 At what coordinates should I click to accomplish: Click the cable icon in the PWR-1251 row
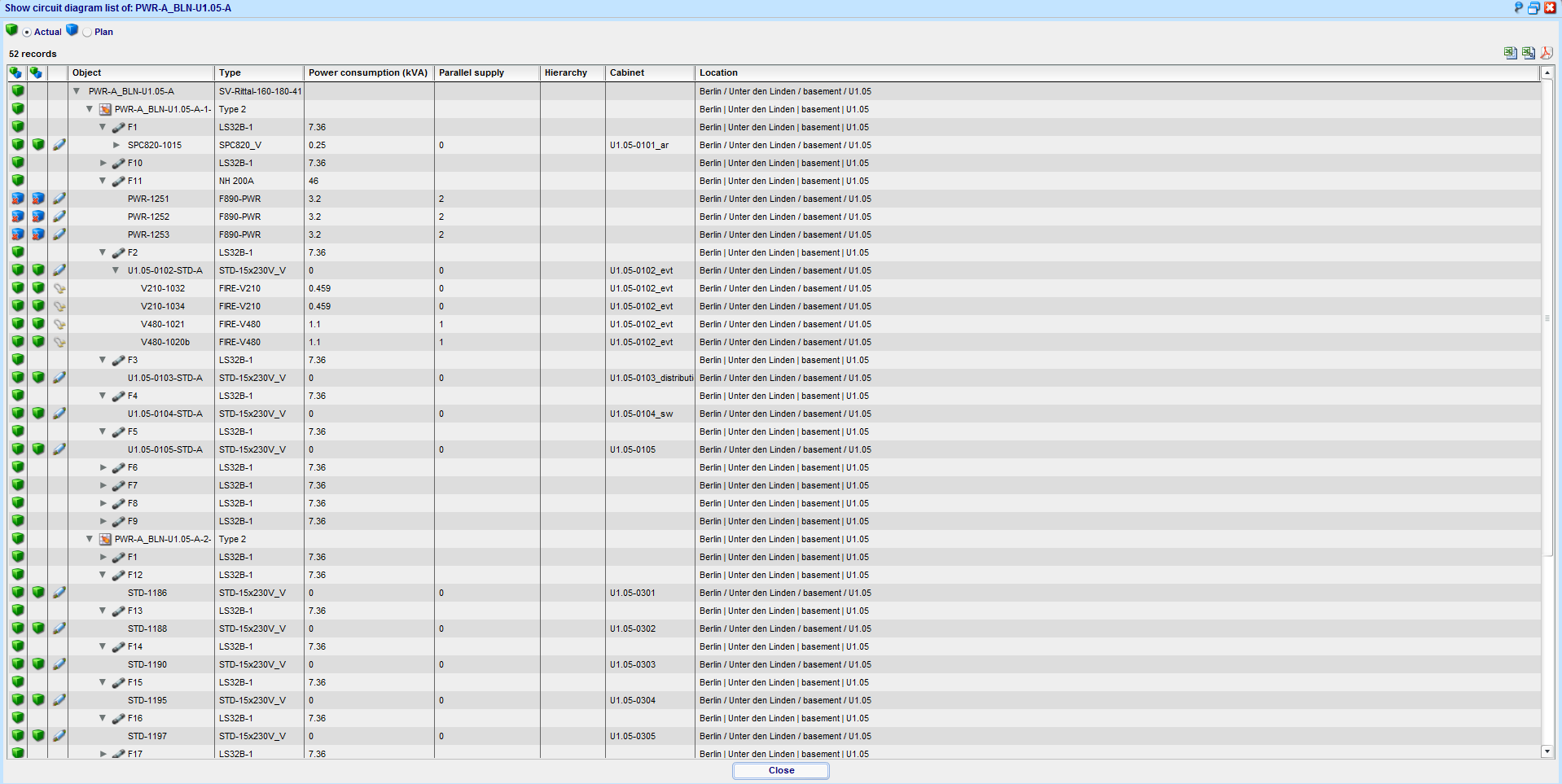59,199
